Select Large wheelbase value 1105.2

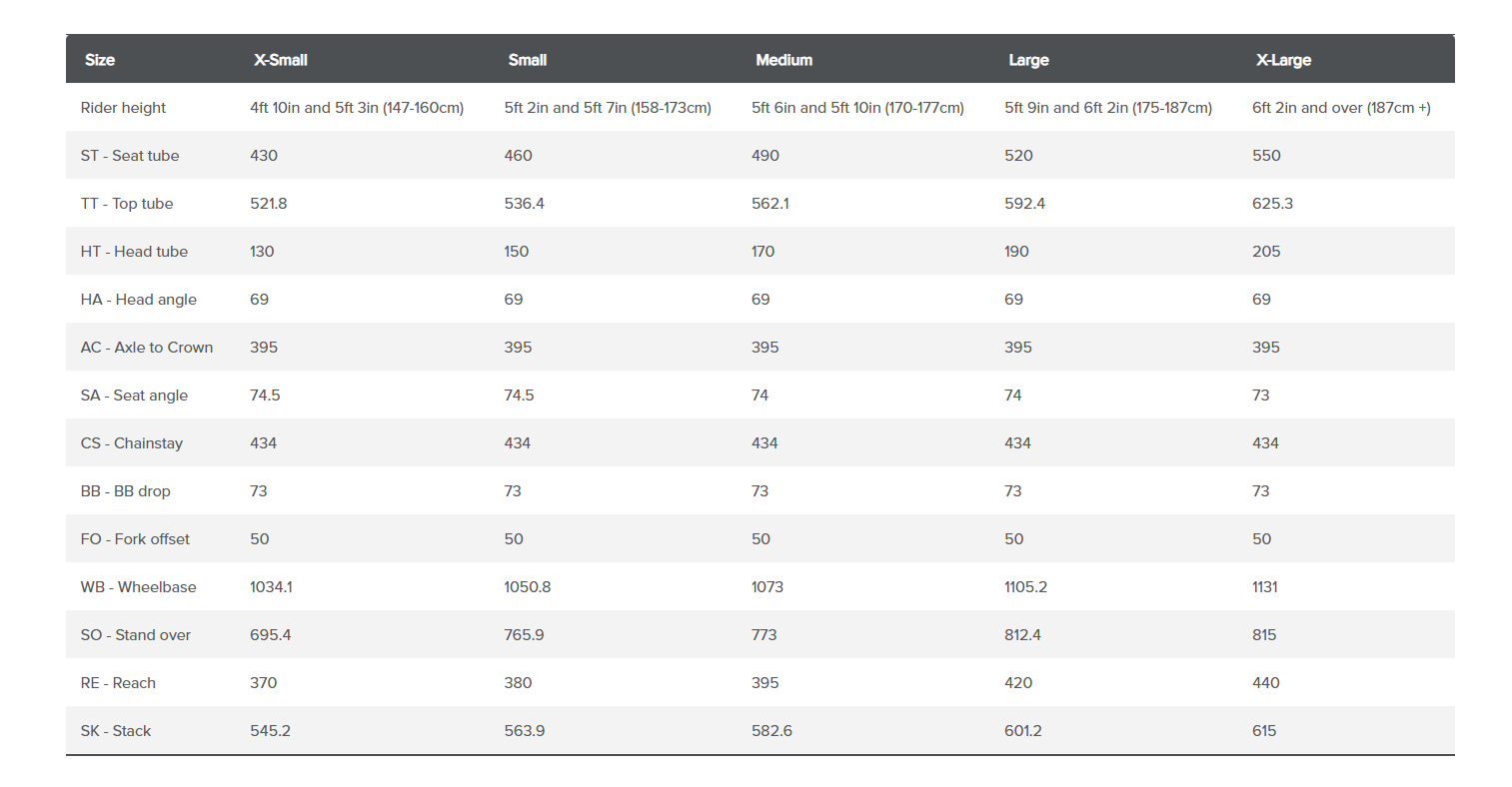pos(1025,587)
